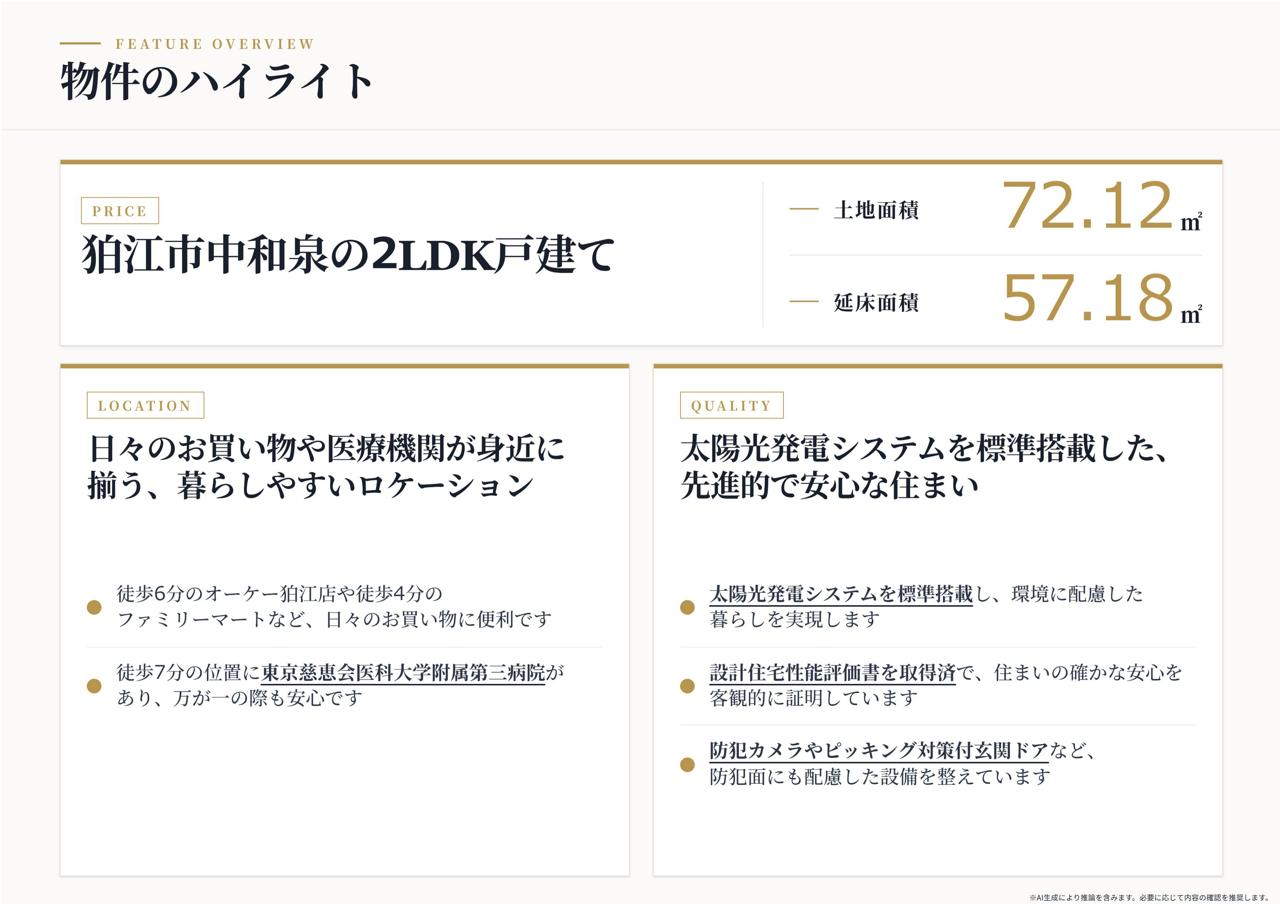The width and height of the screenshot is (1280, 904).
Task: Select the 延床面積 label
Action: [876, 302]
